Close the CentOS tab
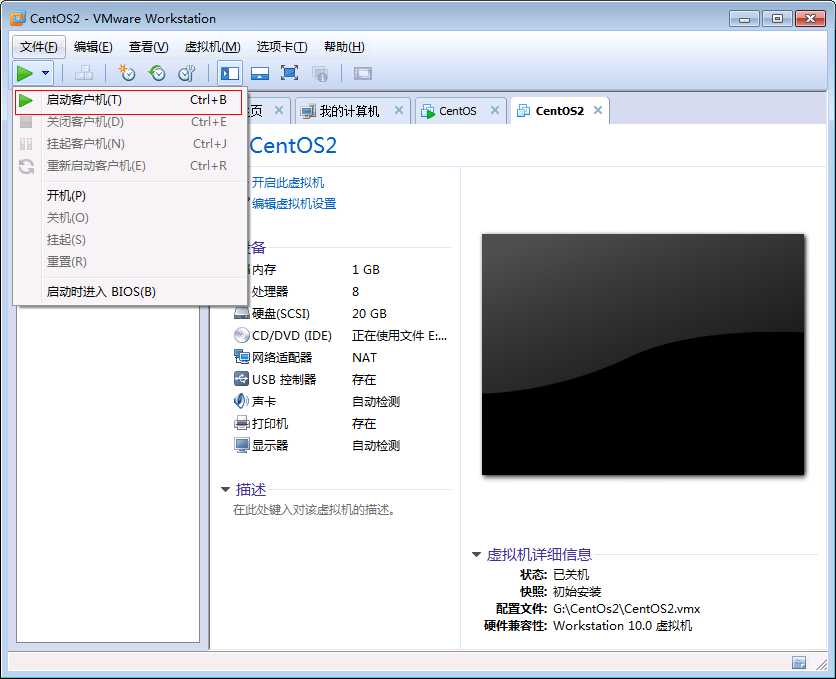836x679 pixels. tap(495, 110)
